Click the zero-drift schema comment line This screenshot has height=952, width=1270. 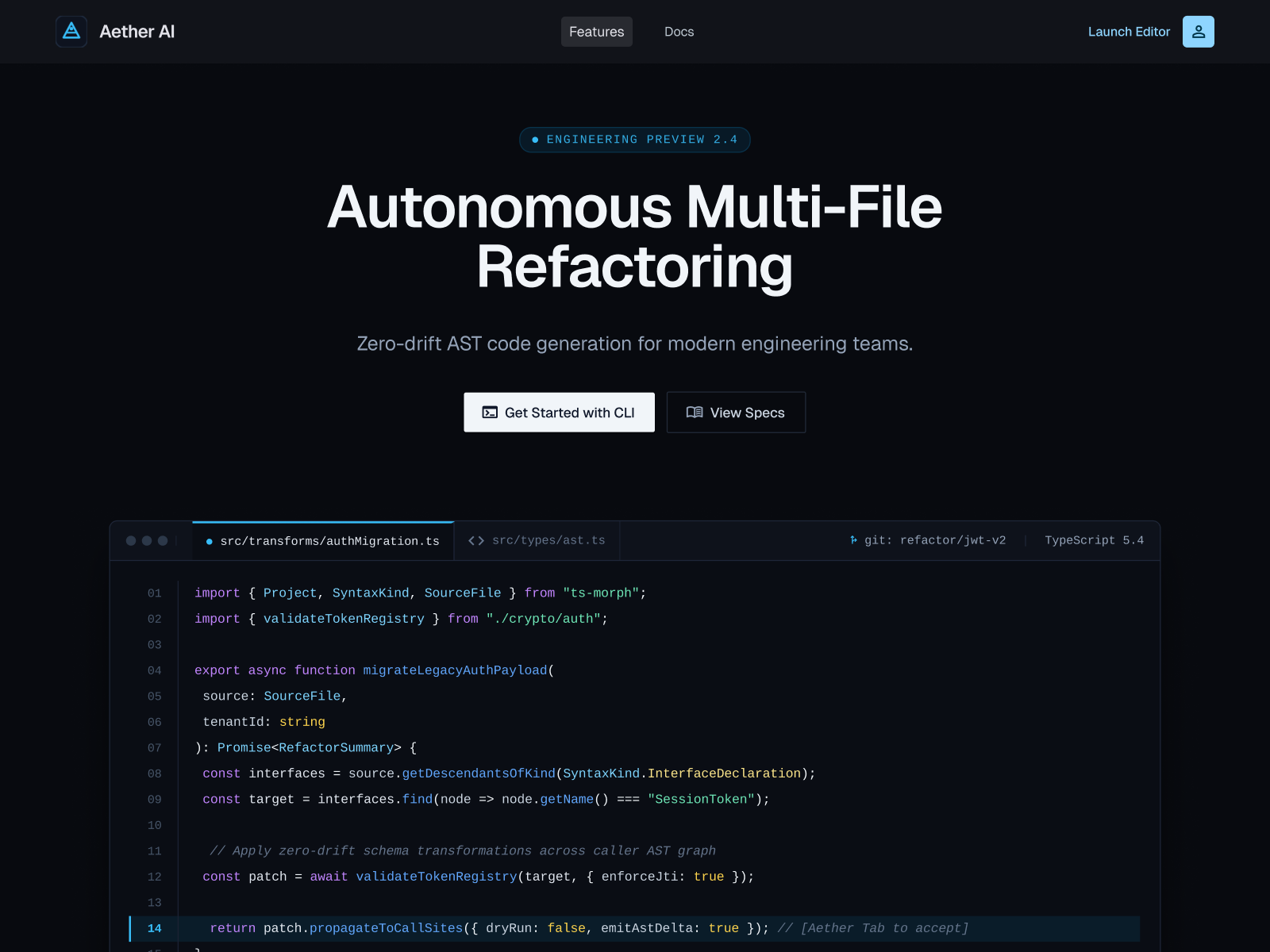click(463, 851)
